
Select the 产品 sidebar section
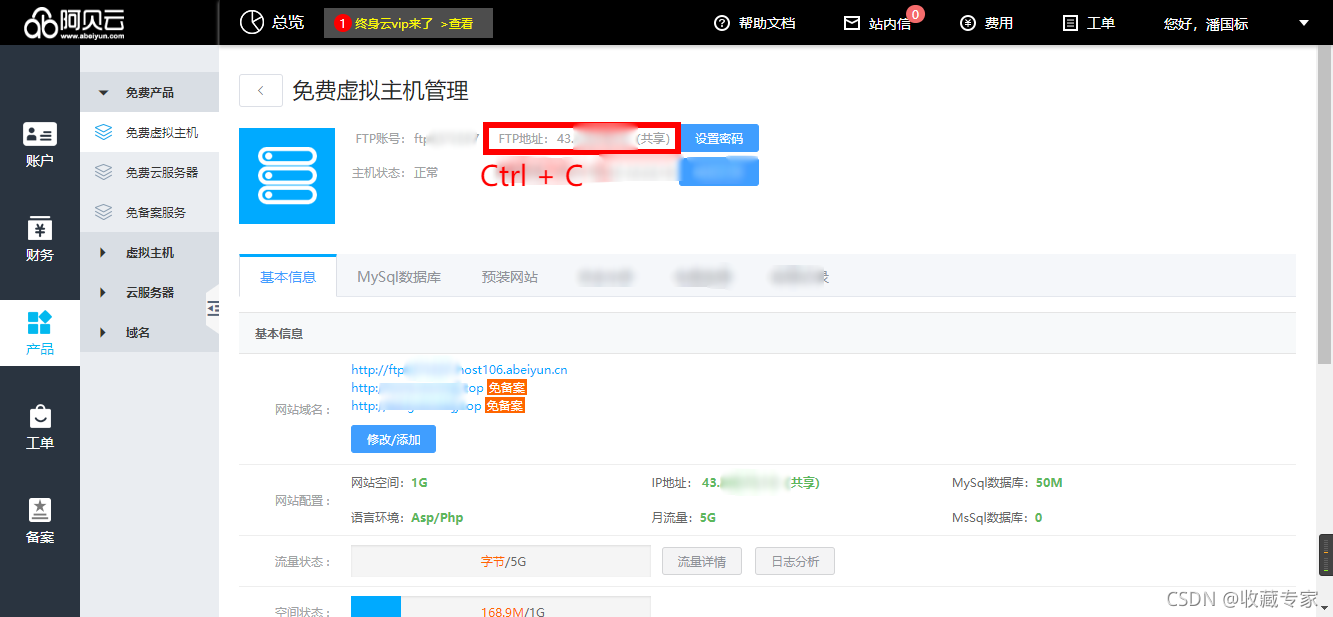tap(40, 333)
